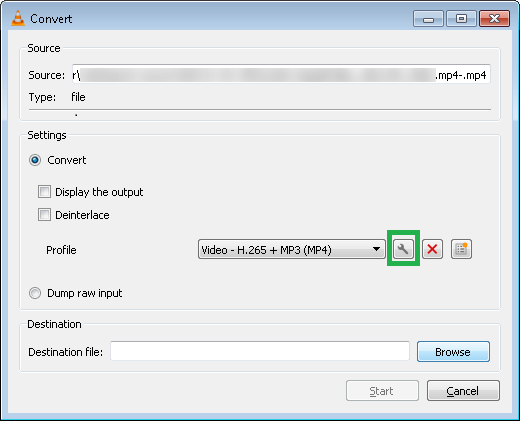Tick the Deinterlace checkbox
The width and height of the screenshot is (520, 421).
pyautogui.click(x=44, y=215)
